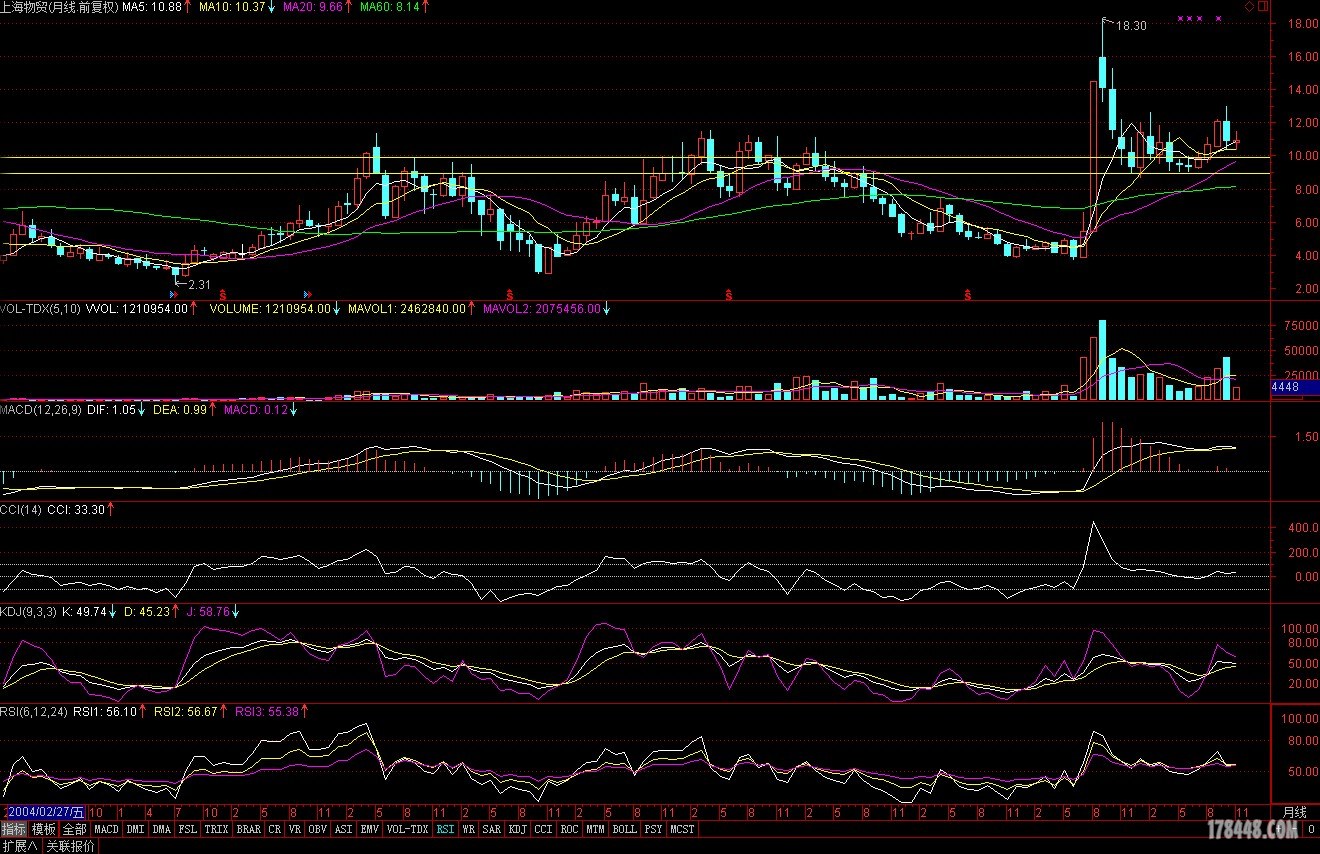Select the VOL-TDX tab in bottom bar

407,829
